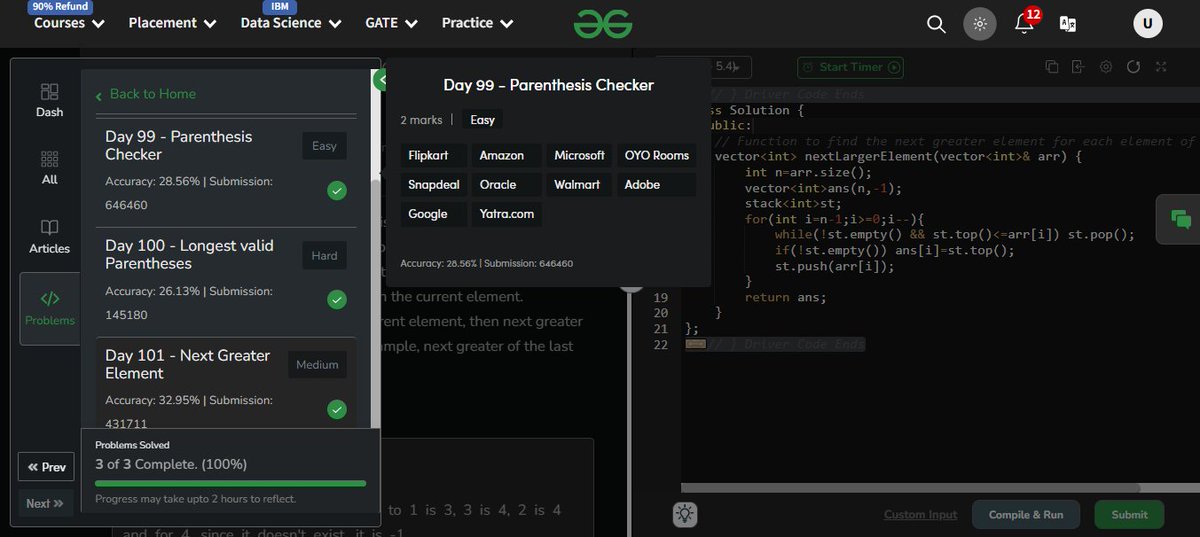Collapse the side panel green arrow
The width and height of the screenshot is (1200, 537).
380,80
